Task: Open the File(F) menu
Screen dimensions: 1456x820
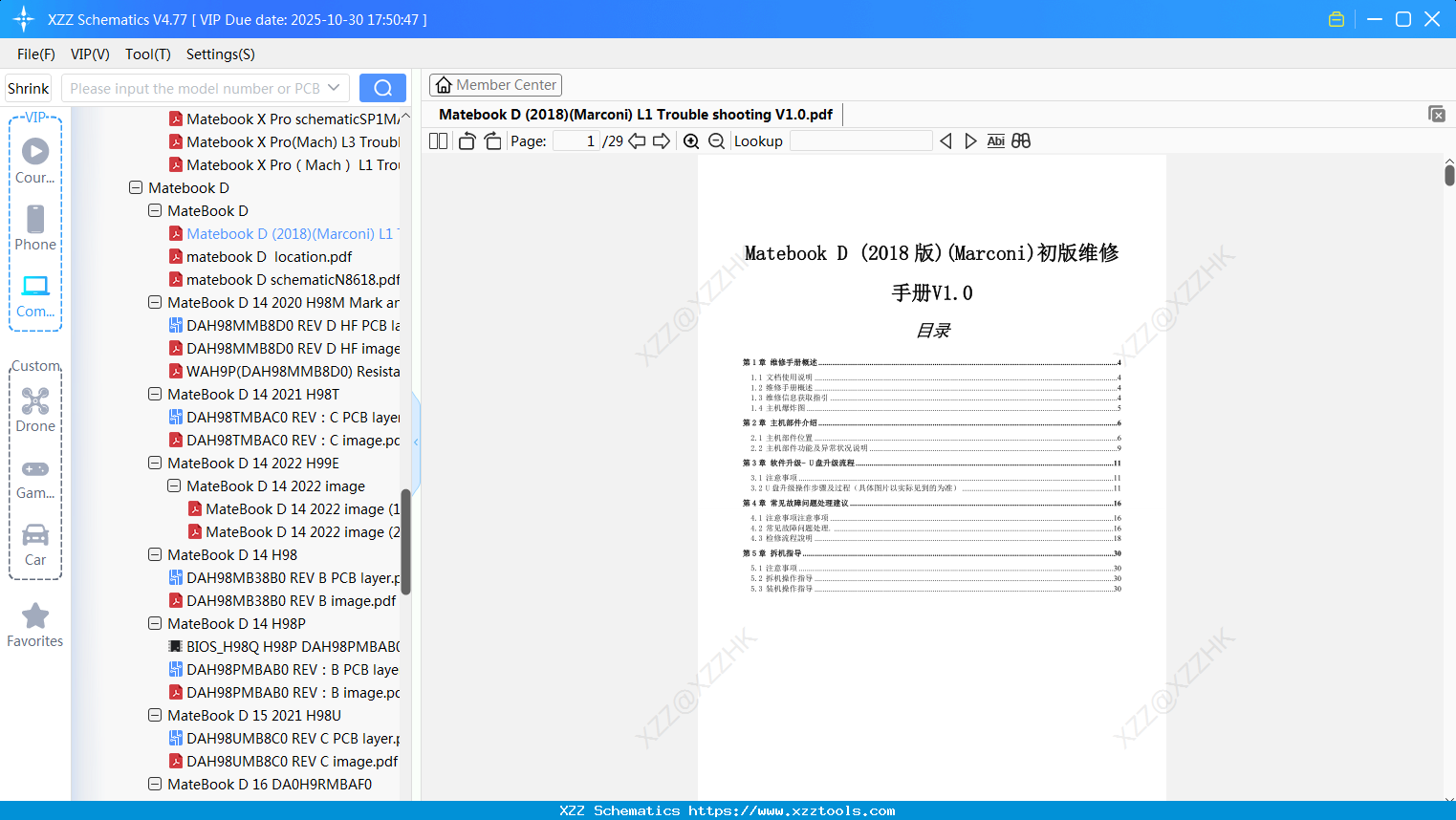Action: pos(36,54)
